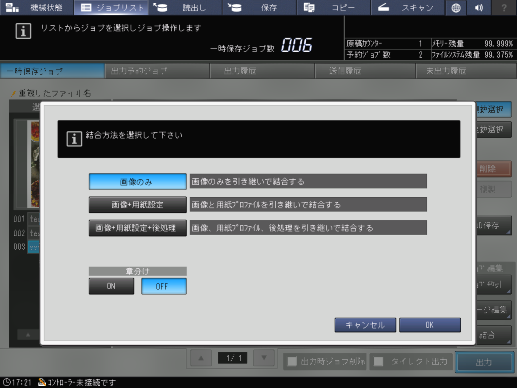Select the 画像+用紙設定+後処理 combine method
Image resolution: width=517 pixels, height=388 pixels.
(x=137, y=228)
